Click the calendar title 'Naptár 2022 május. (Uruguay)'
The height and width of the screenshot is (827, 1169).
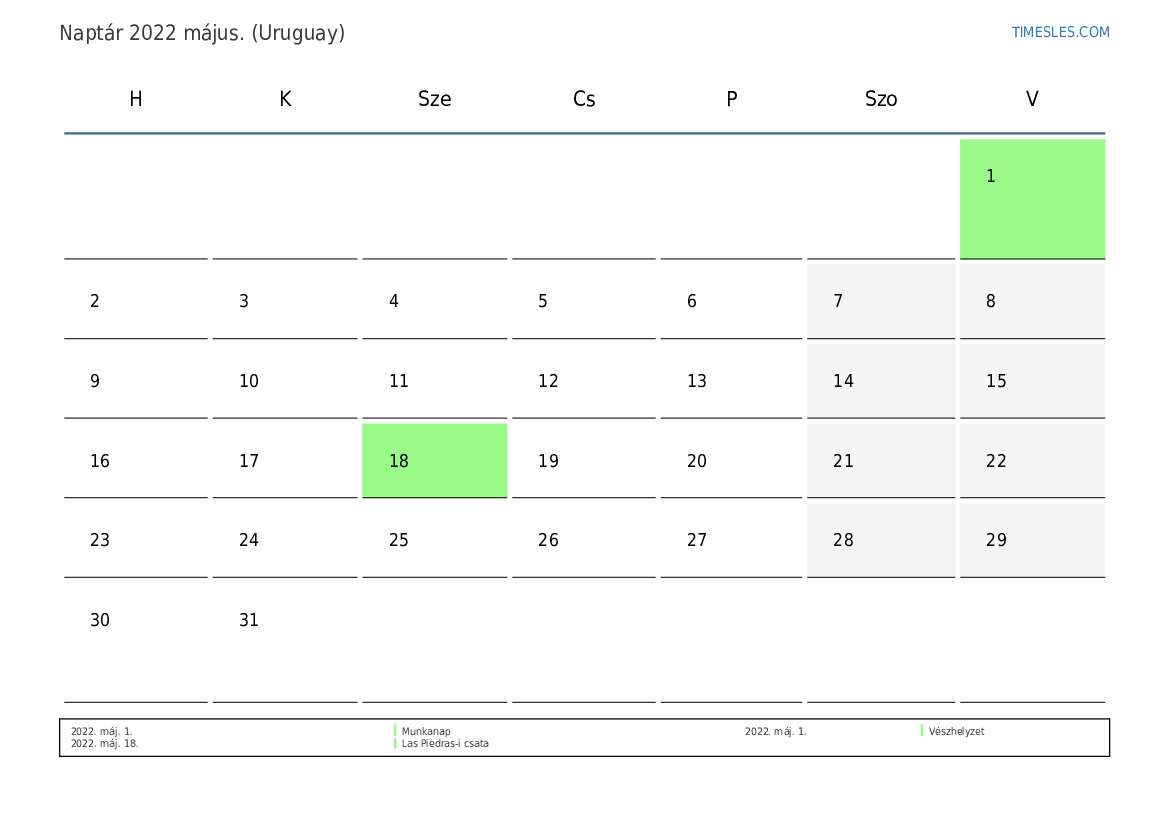(x=202, y=33)
